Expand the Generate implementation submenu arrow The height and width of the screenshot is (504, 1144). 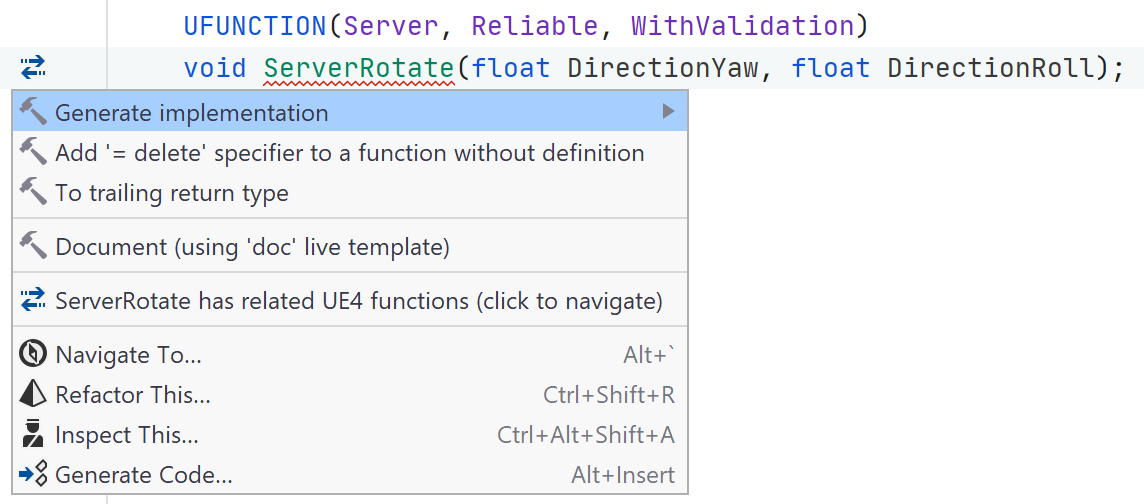(668, 112)
